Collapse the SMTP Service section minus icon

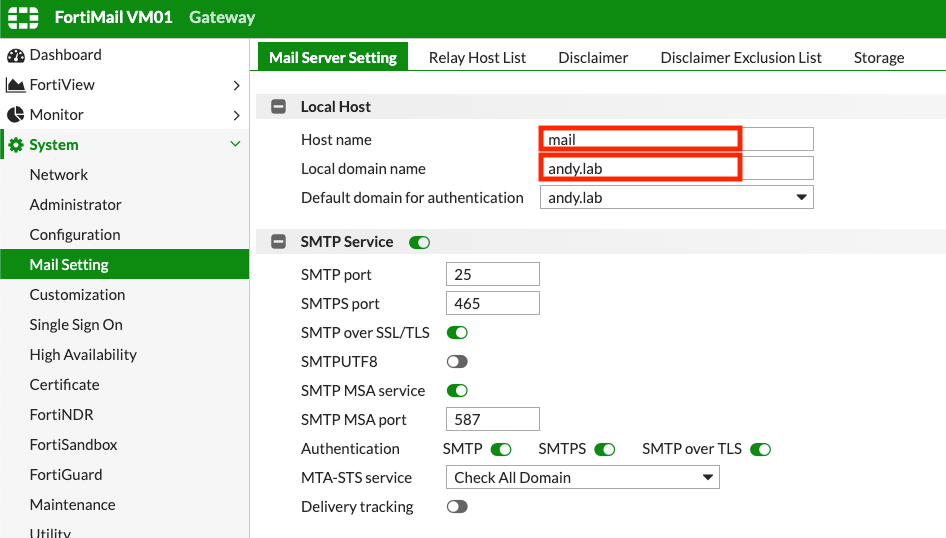(x=279, y=242)
